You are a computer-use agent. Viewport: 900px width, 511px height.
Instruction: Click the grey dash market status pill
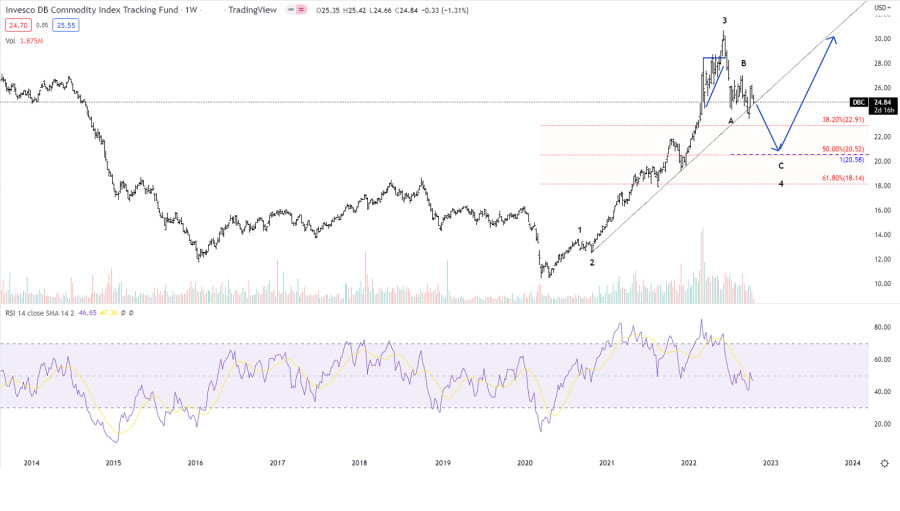pyautogui.click(x=291, y=10)
